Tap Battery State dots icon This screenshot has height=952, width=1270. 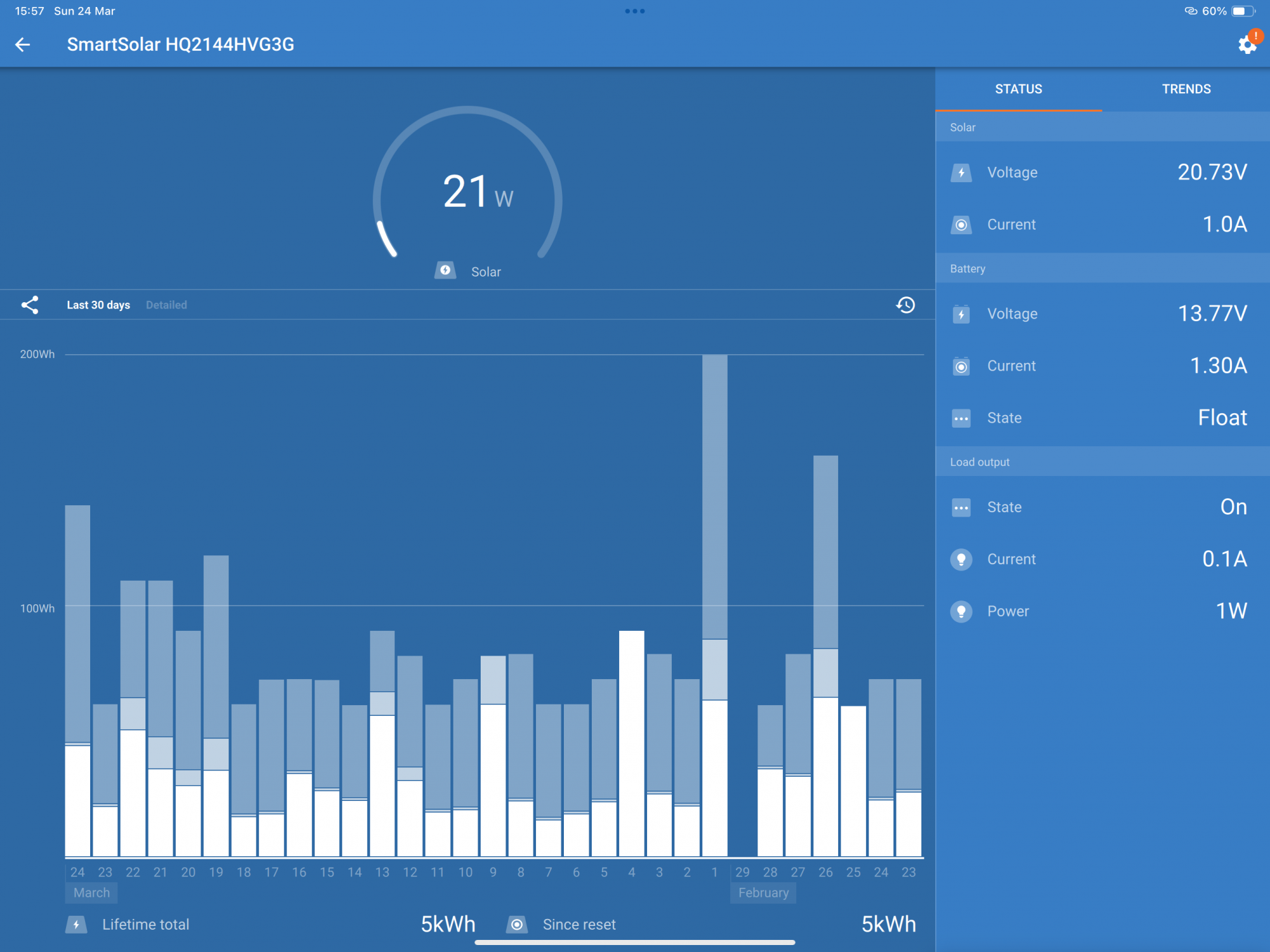pos(961,418)
